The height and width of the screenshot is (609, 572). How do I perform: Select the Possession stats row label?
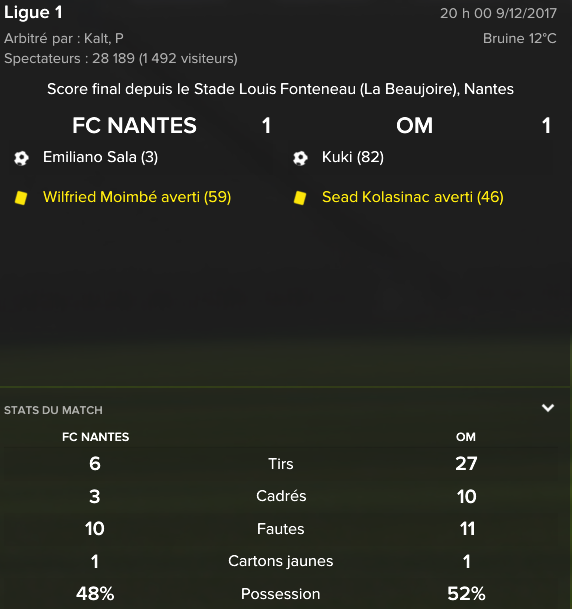[x=280, y=594]
